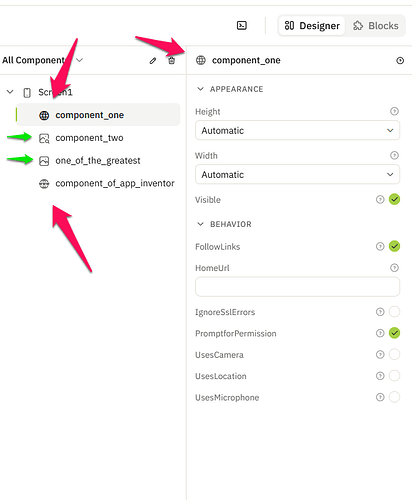Click the Width help question icon
Viewport: 412px width, 500px height.
tap(394, 155)
